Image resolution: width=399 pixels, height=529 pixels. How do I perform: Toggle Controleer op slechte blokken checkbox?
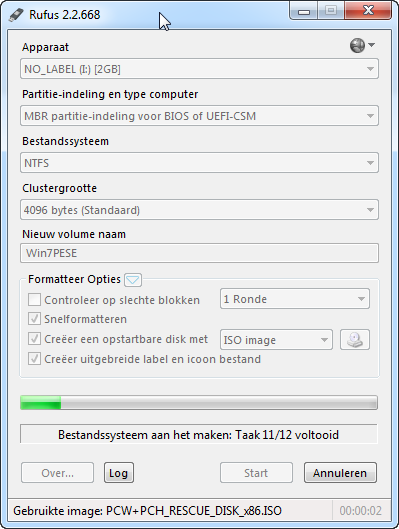click(34, 300)
